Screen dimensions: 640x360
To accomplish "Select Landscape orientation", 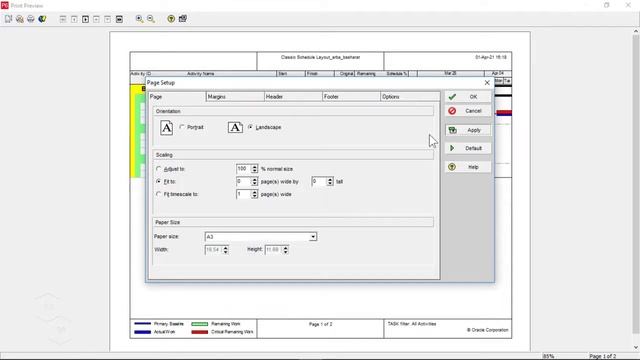I will (x=251, y=127).
